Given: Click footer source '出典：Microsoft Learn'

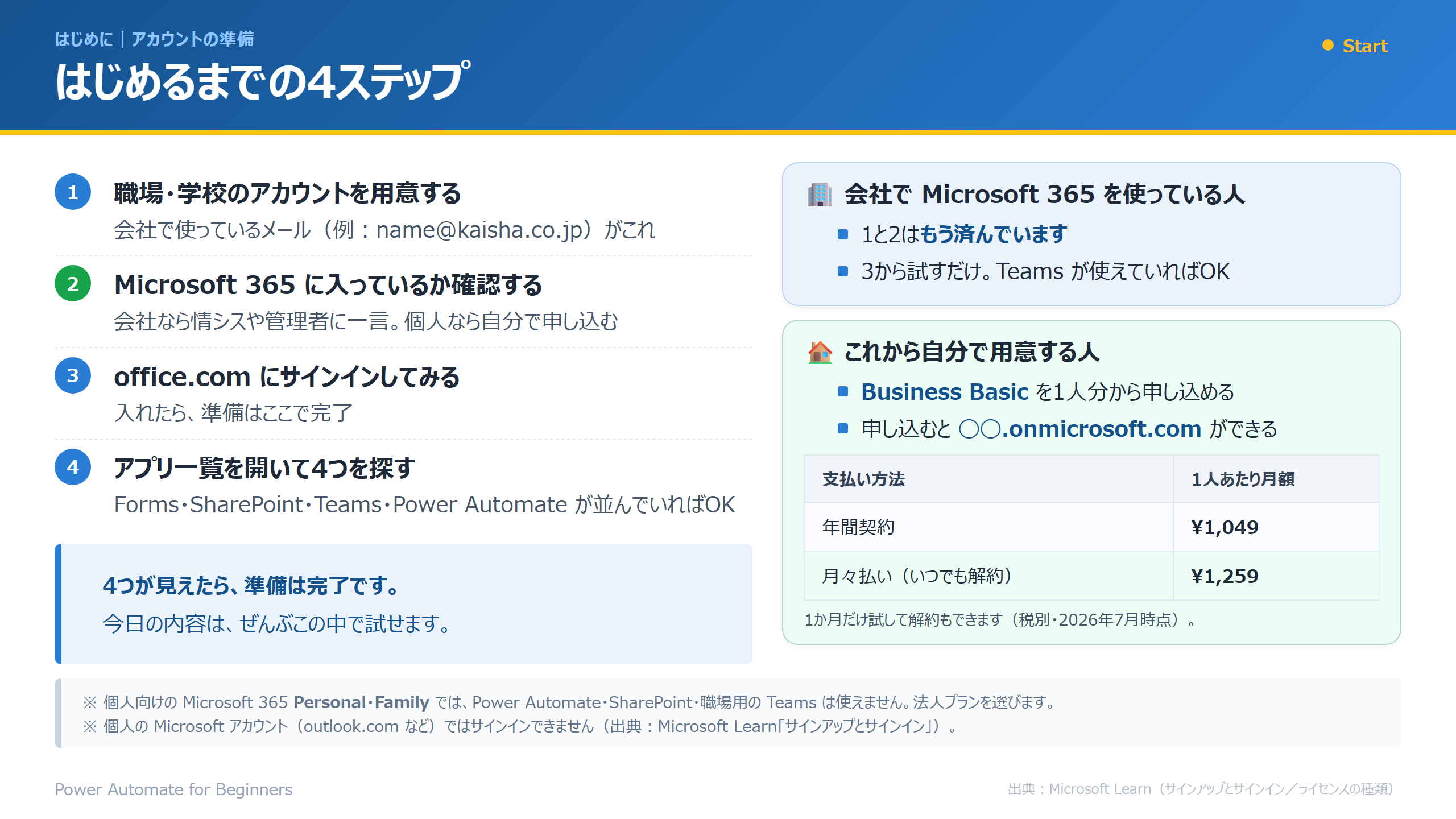Looking at the screenshot, I should click(1079, 789).
